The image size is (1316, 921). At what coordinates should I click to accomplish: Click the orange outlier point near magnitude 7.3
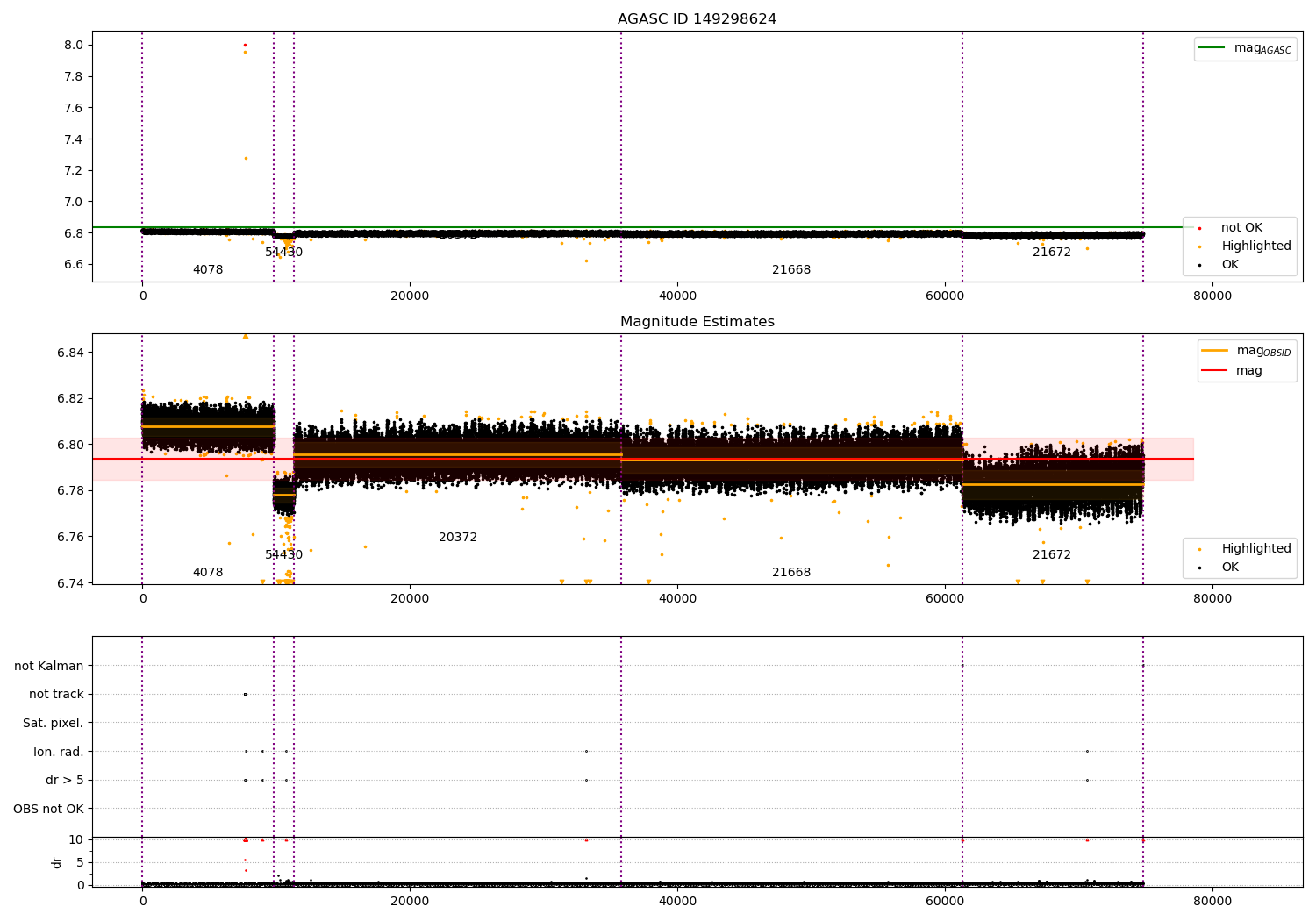pyautogui.click(x=246, y=158)
